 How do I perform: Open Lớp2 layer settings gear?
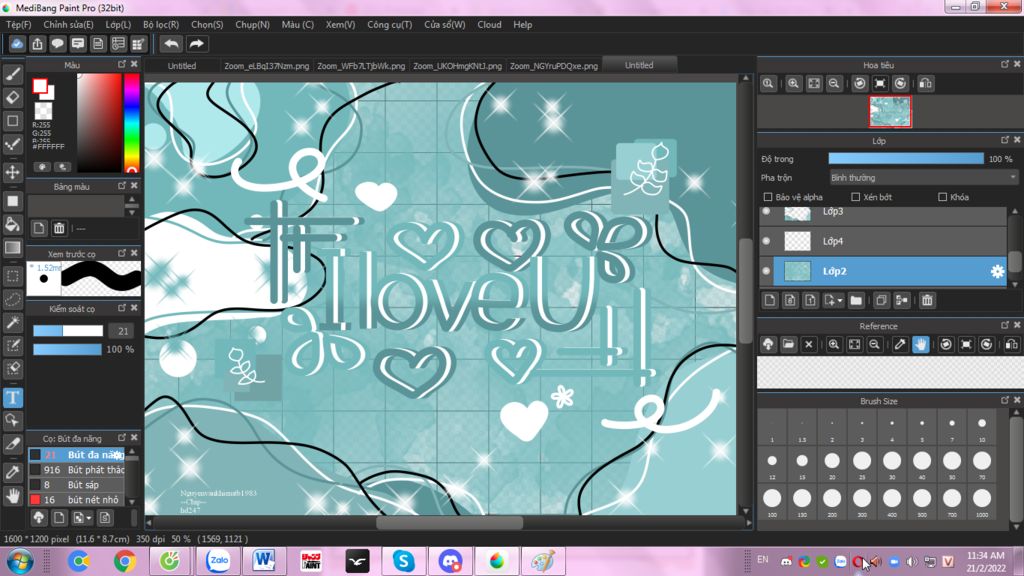(x=997, y=271)
